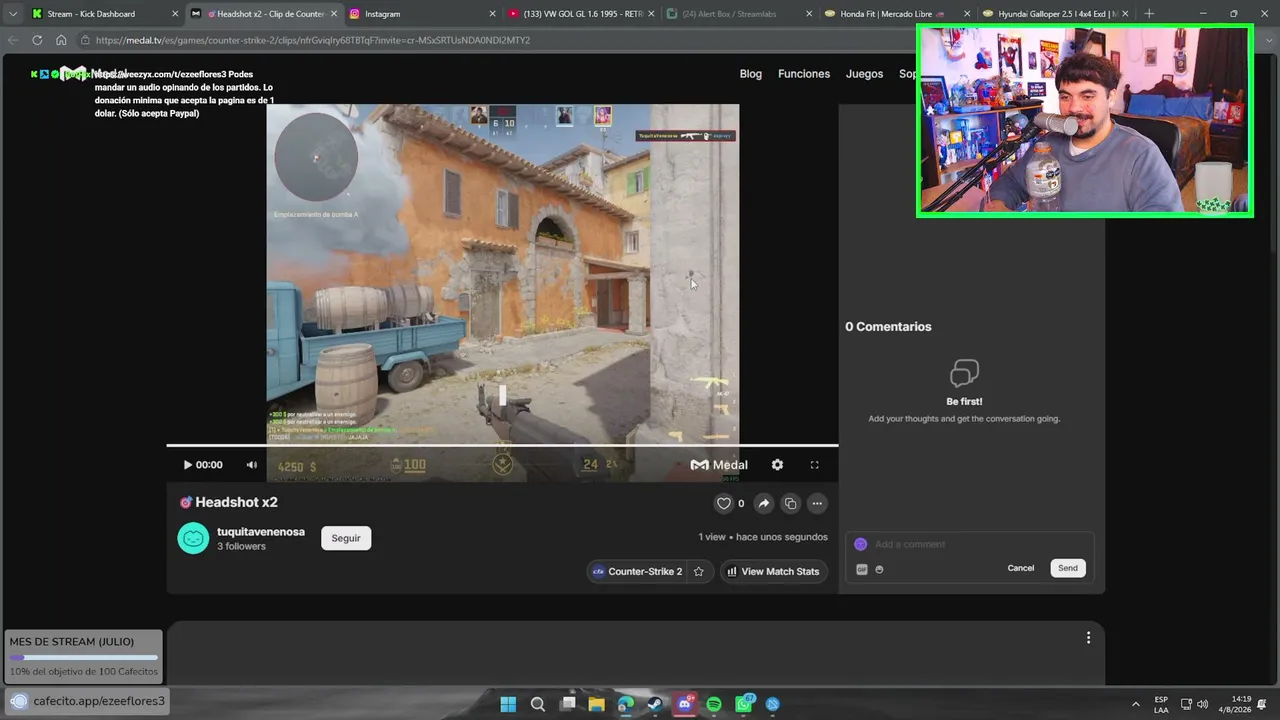The height and width of the screenshot is (720, 1280).
Task: Enter fullscreen video mode
Action: pyautogui.click(x=814, y=465)
